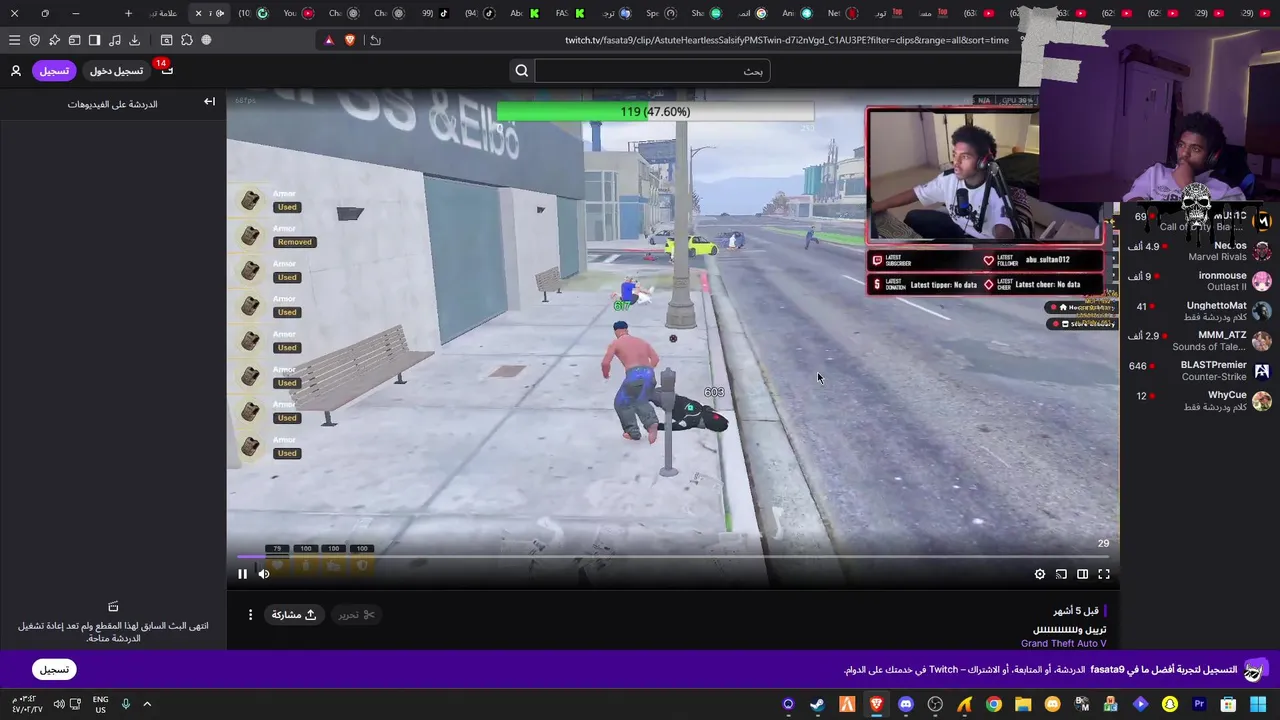
Task: Open Steam from the taskbar
Action: coord(817,704)
